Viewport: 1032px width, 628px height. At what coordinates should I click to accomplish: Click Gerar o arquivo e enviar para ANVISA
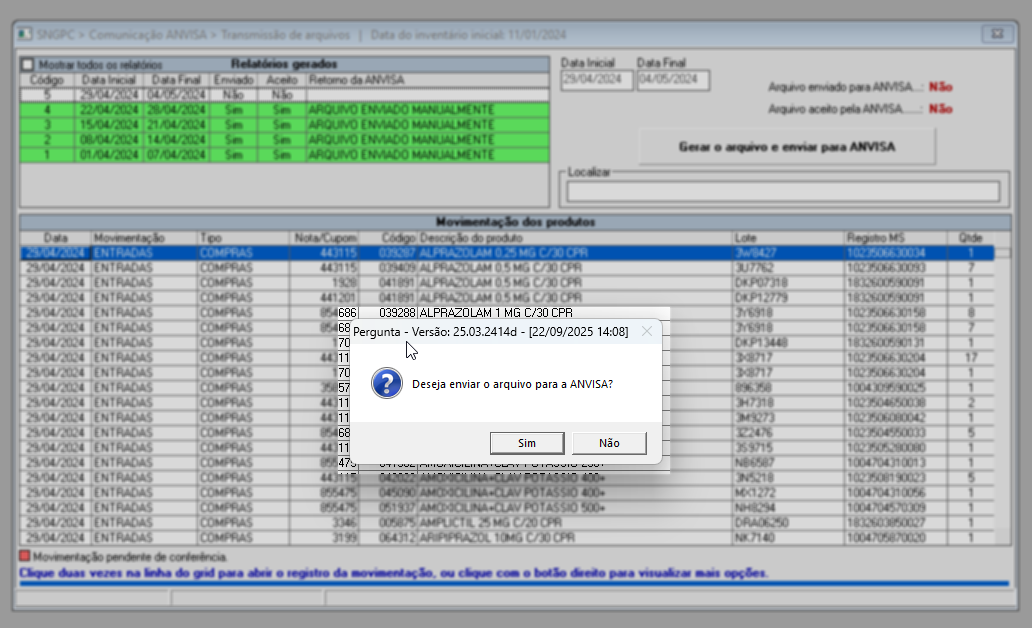point(787,147)
